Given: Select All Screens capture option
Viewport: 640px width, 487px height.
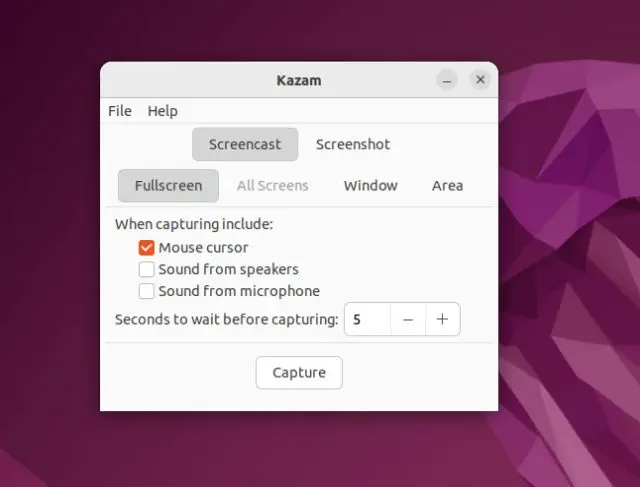Looking at the screenshot, I should coord(272,186).
